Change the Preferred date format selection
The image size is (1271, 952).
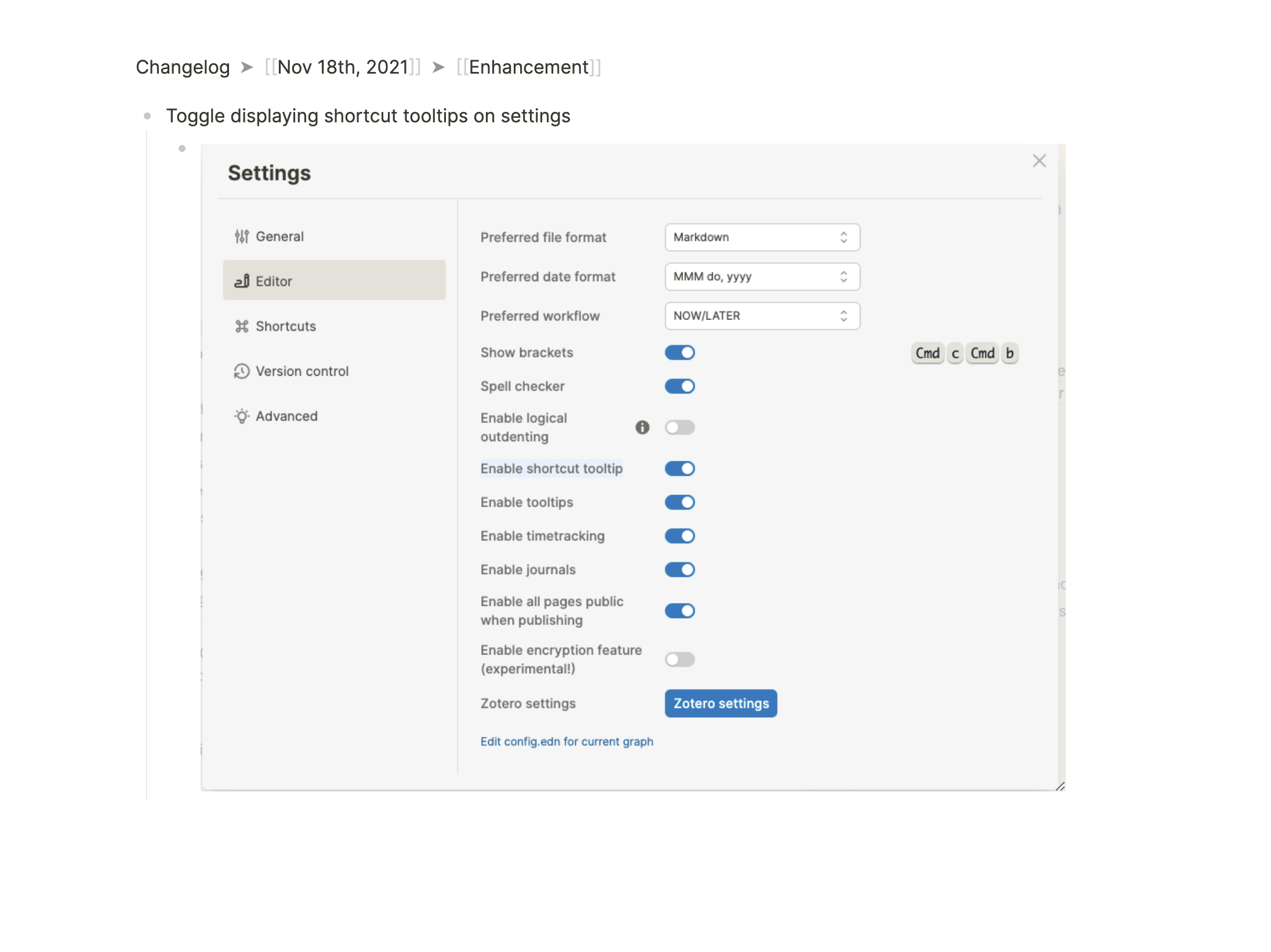coord(762,277)
